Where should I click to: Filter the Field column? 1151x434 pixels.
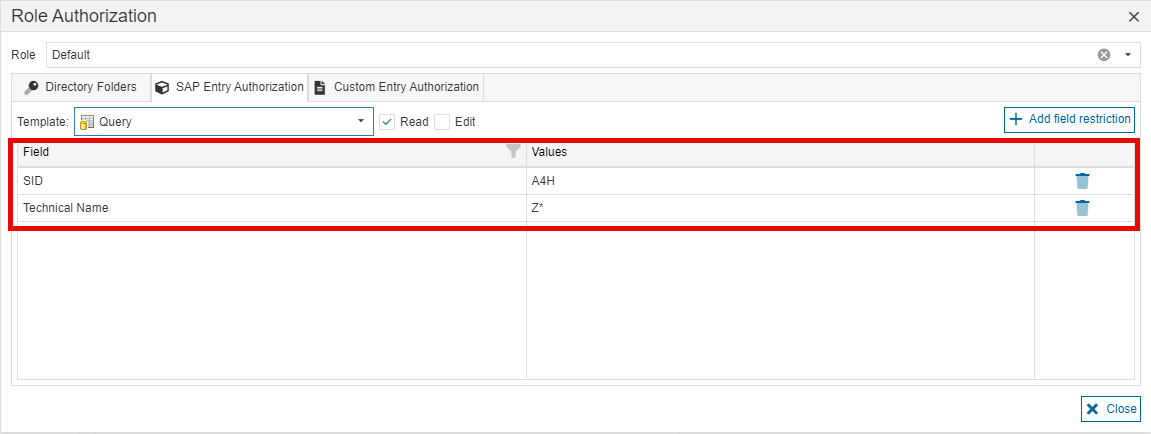[x=514, y=151]
